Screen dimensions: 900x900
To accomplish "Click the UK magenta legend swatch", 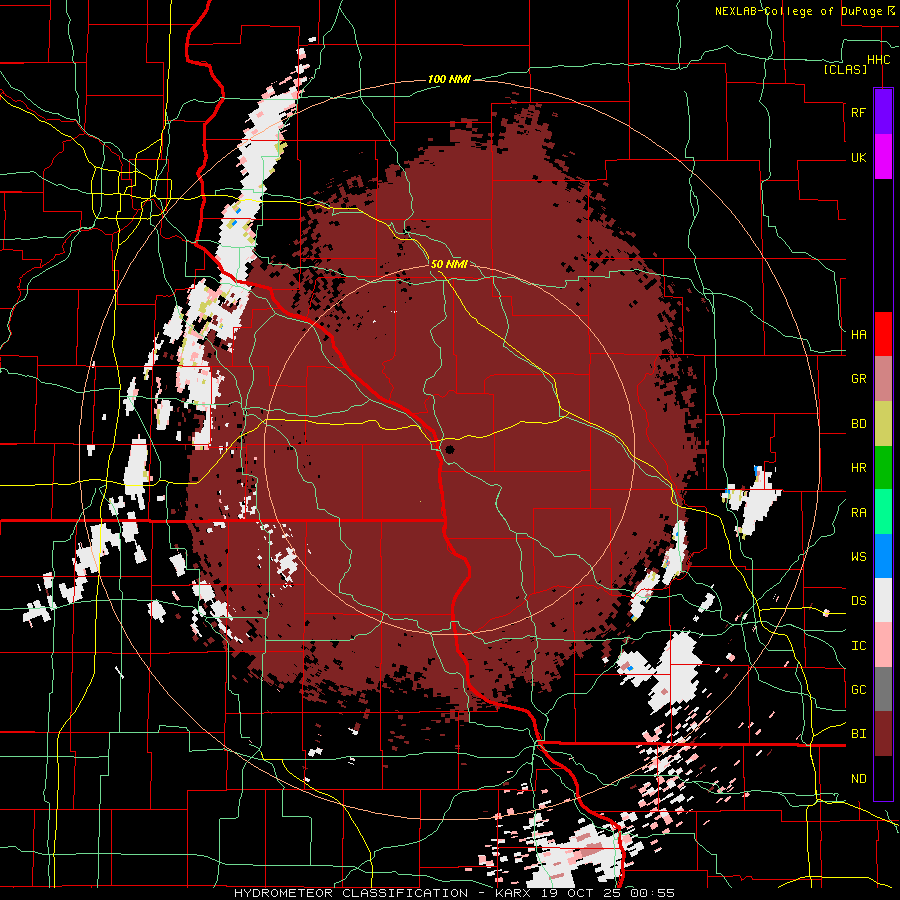I will [883, 157].
